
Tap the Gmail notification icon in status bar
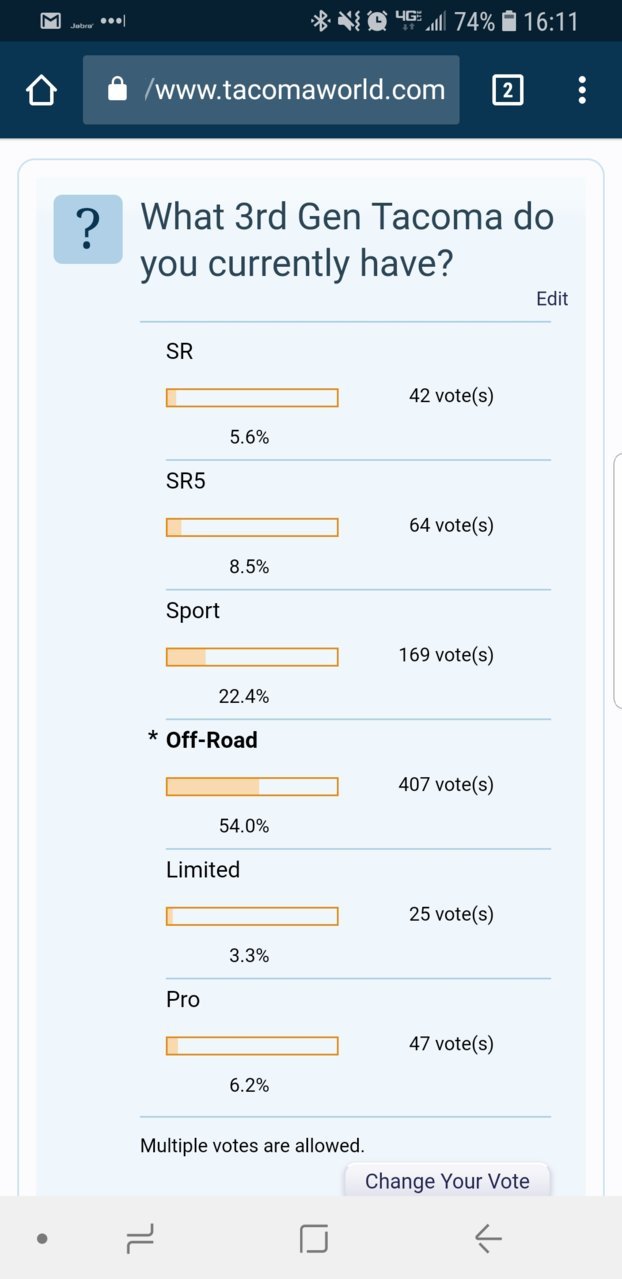pyautogui.click(x=51, y=21)
